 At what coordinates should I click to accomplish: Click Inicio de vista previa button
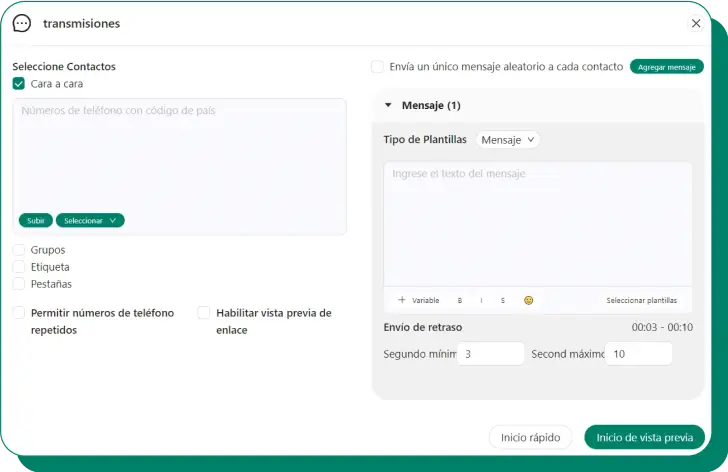coord(644,437)
